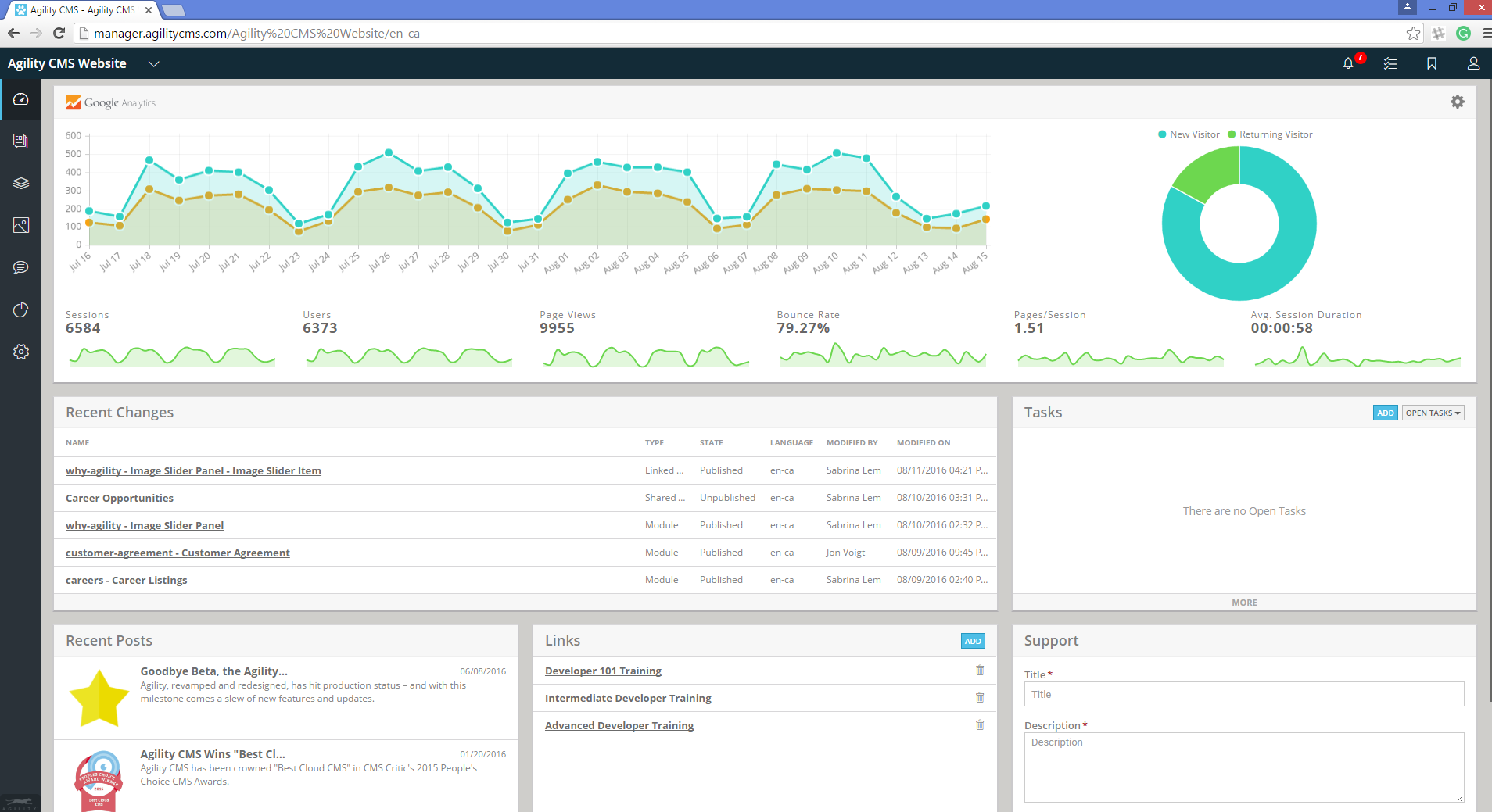
Task: Click the Bounce Rate sparkline chart
Action: coord(883,356)
